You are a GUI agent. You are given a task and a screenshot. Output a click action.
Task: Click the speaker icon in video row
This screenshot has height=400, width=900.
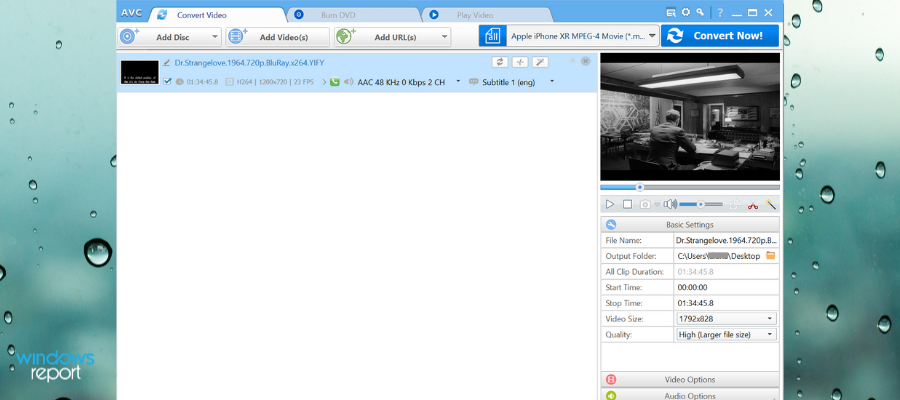pyautogui.click(x=348, y=82)
